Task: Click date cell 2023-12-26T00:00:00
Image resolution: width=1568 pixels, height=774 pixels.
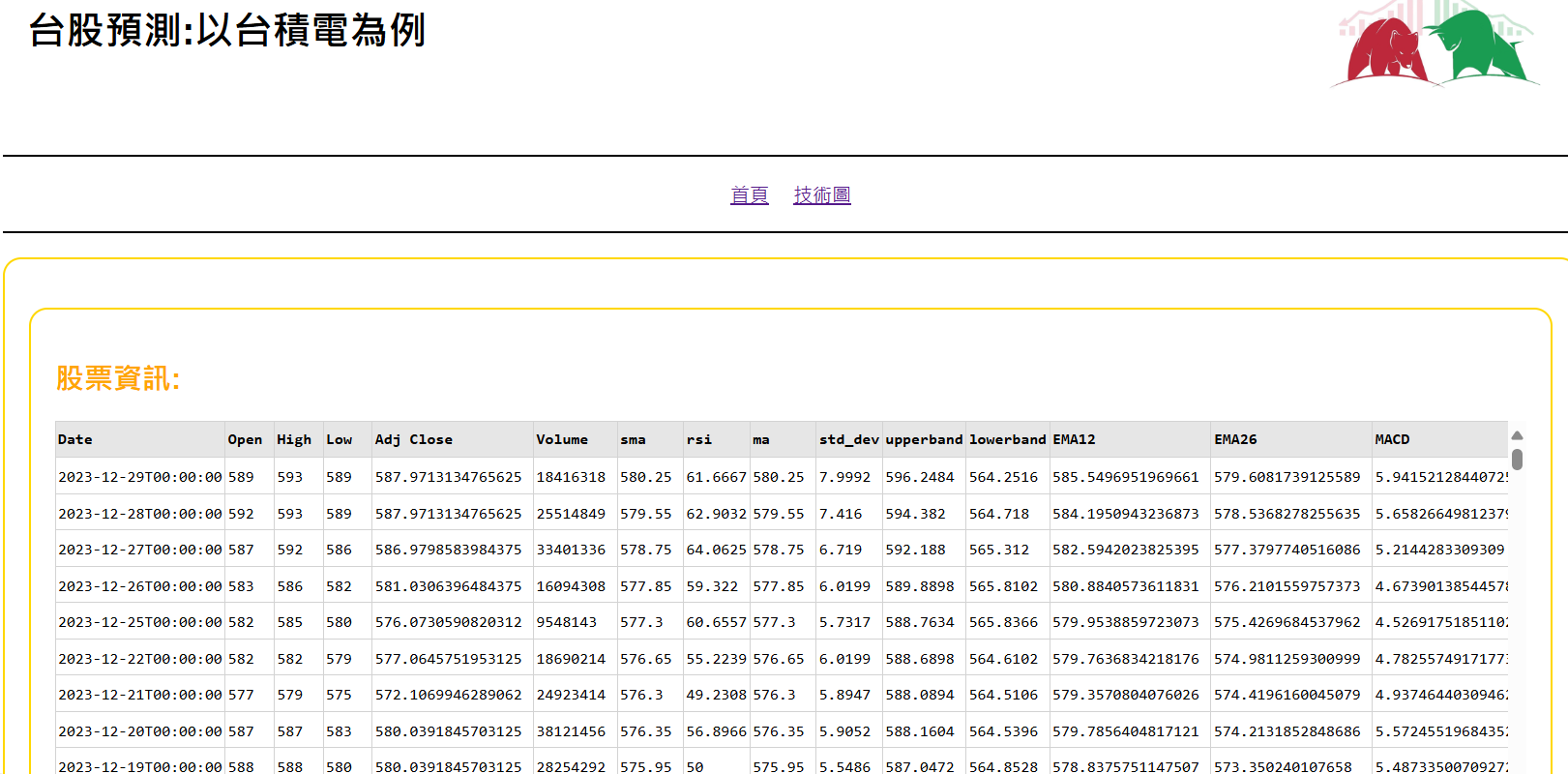Action: click(x=140, y=586)
